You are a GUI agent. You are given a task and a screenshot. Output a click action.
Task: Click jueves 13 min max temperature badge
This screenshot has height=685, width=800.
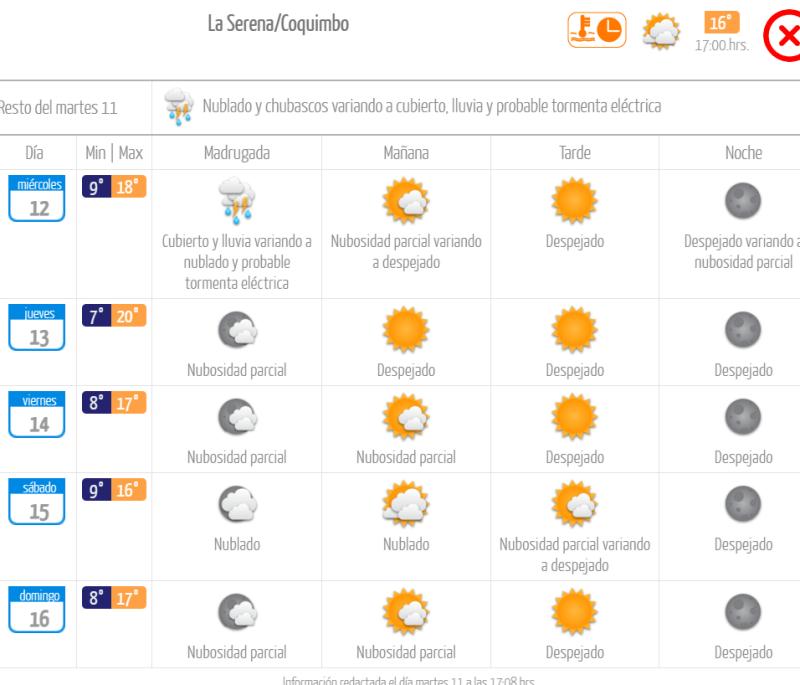click(114, 316)
